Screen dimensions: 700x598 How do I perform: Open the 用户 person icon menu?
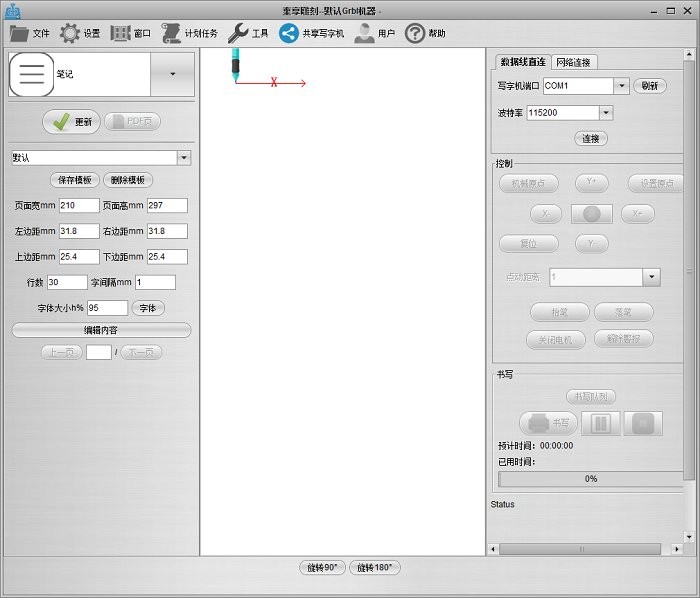point(364,33)
